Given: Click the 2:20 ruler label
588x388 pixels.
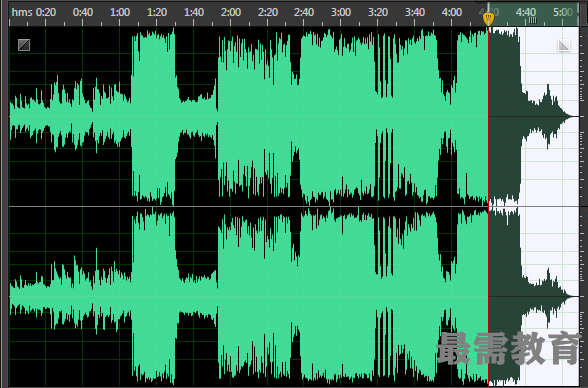Looking at the screenshot, I should click(268, 12).
